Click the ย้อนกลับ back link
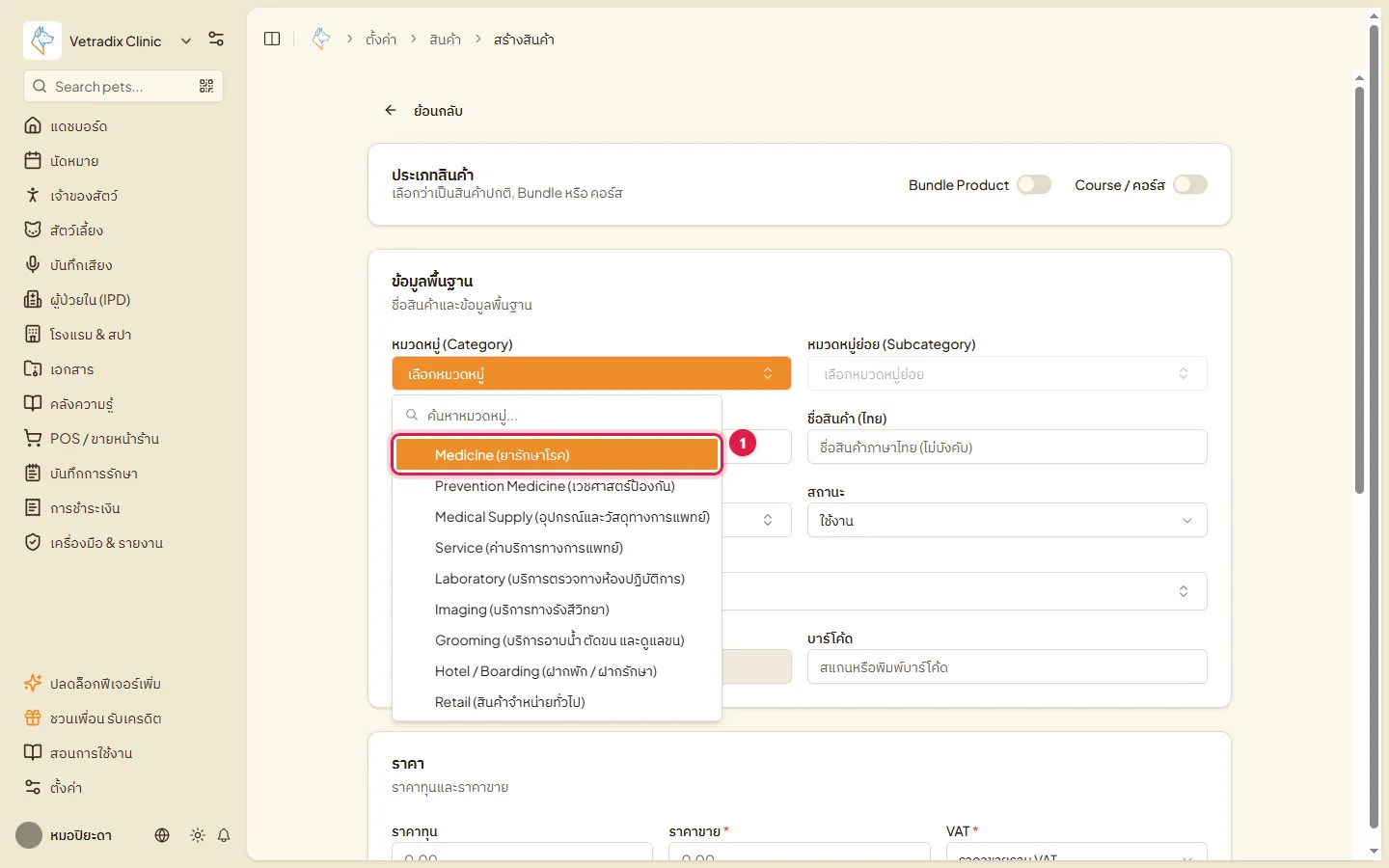The height and width of the screenshot is (868, 1389). point(423,111)
